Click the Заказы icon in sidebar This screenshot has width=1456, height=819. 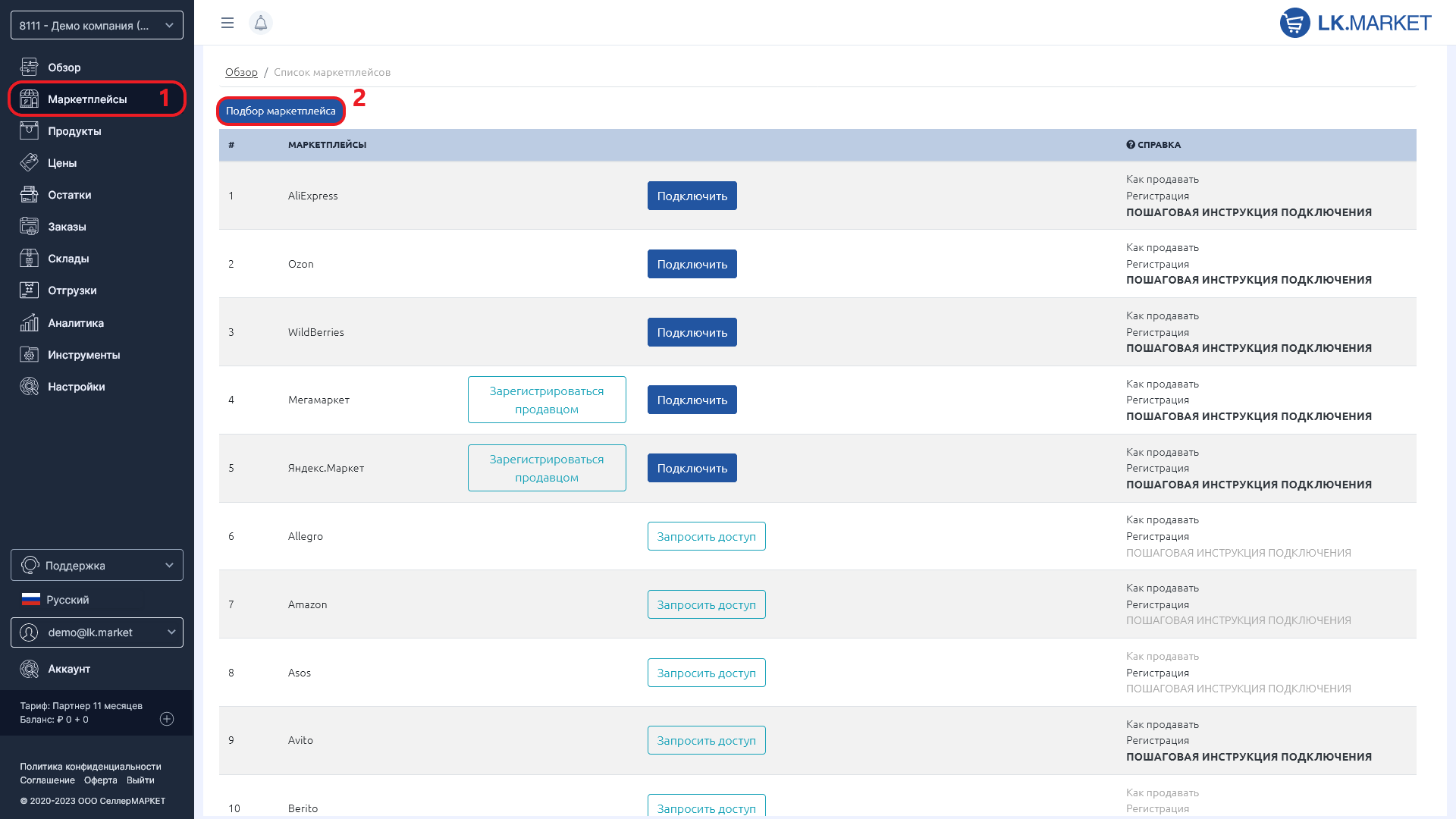pyautogui.click(x=29, y=227)
